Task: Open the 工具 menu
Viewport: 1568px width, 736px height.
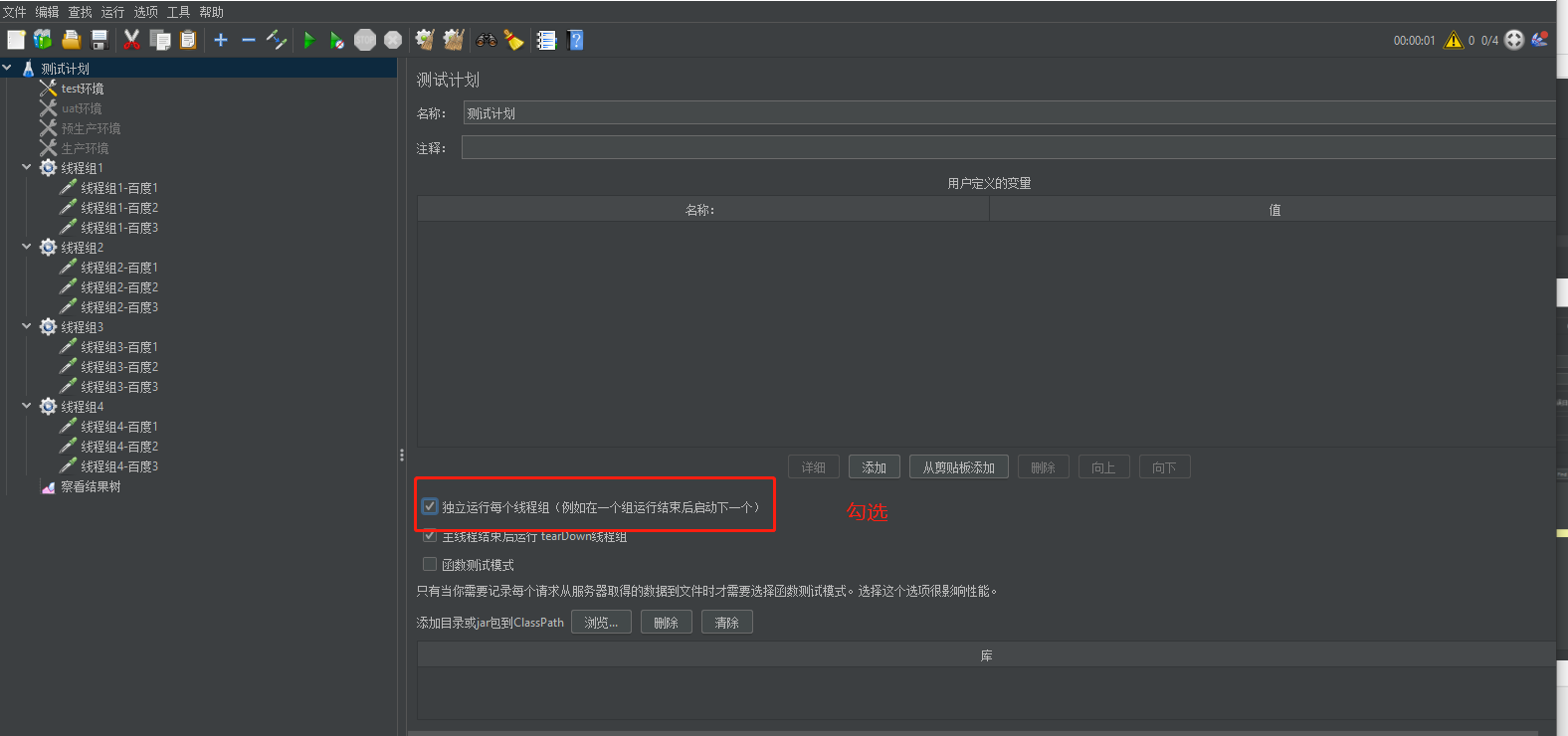Action: pos(178,12)
